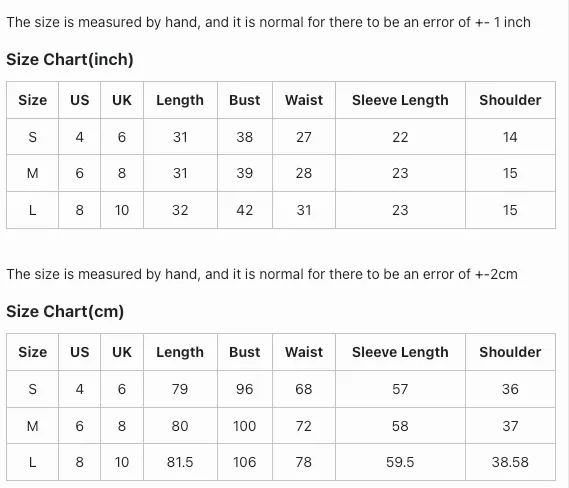Viewport: 569px width, 488px height.
Task: Select the S size row in inch chart
Action: click(281, 137)
